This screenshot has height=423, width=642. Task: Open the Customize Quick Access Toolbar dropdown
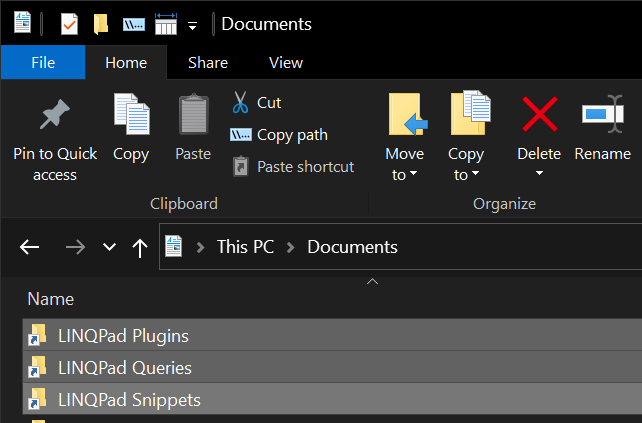[x=192, y=26]
